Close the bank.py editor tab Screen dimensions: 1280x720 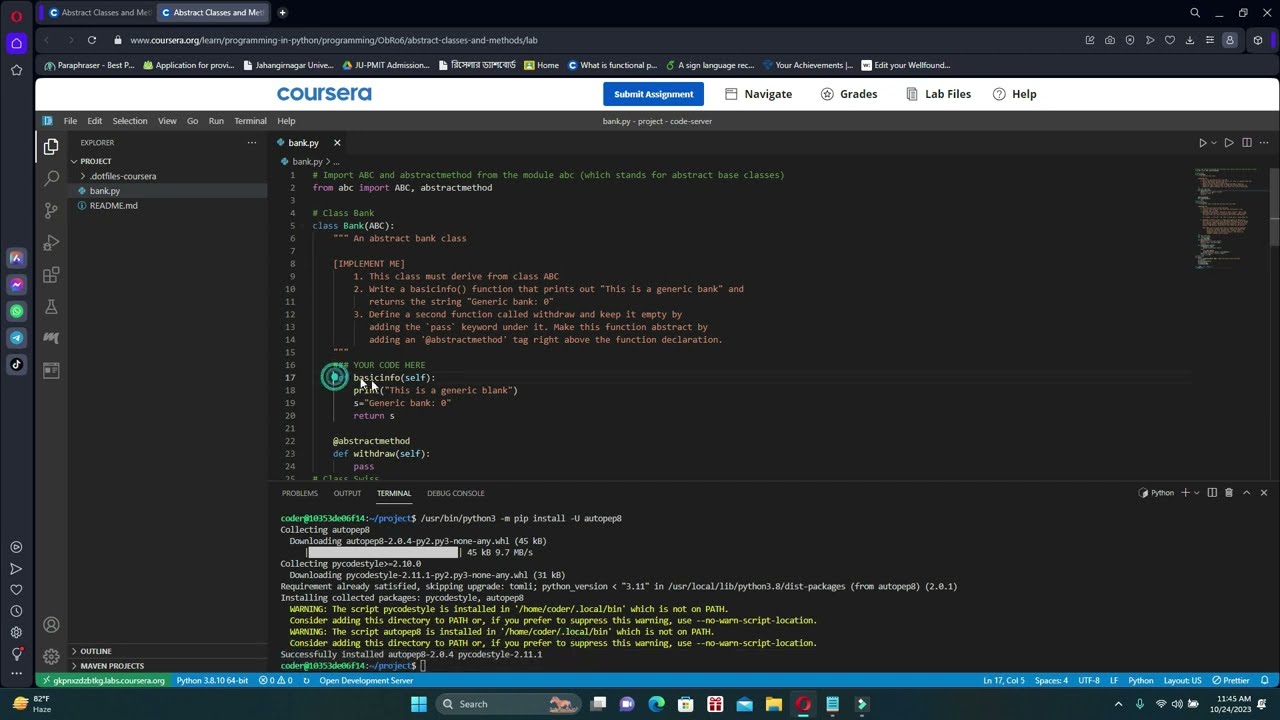coord(337,143)
